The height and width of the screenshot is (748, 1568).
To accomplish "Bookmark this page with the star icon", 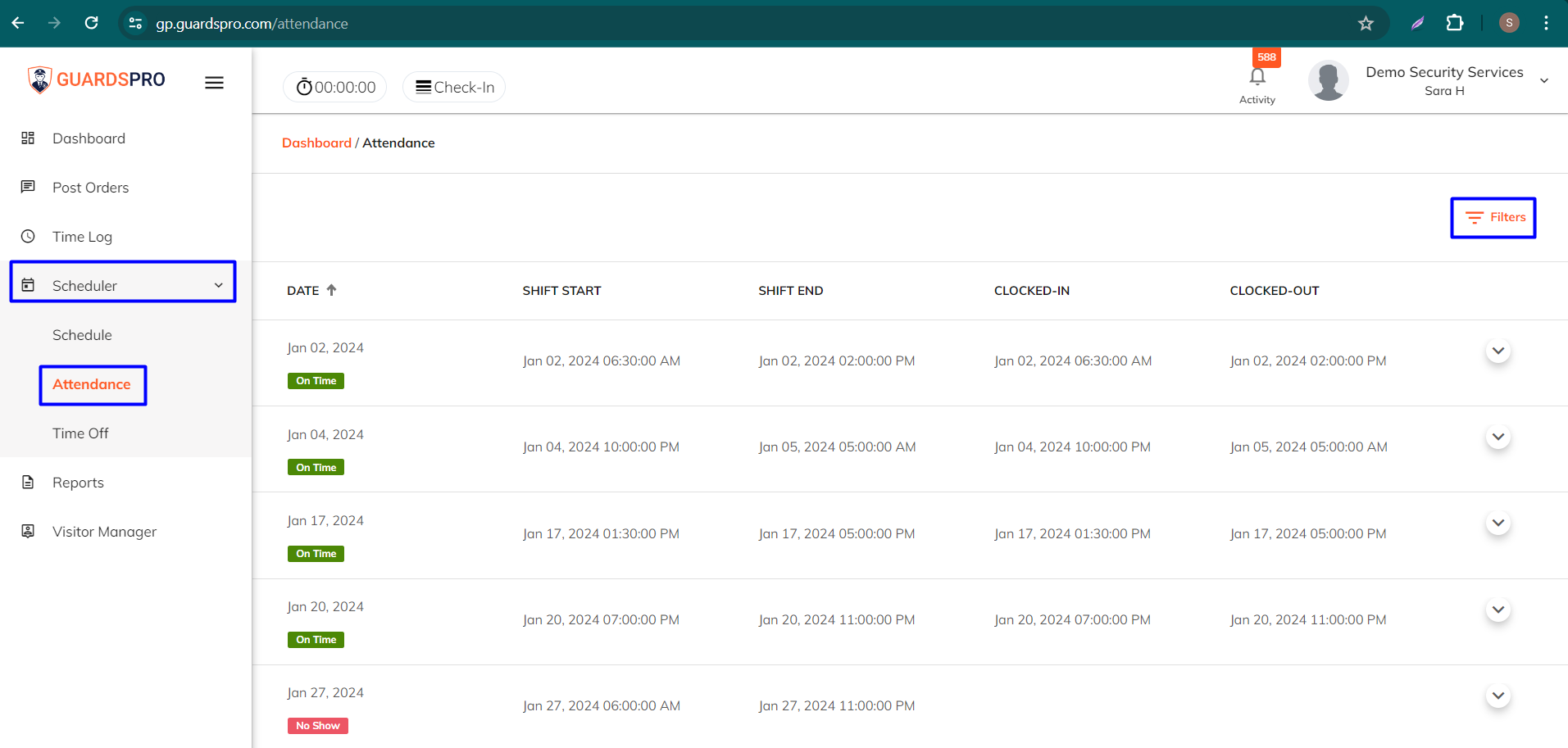I will [1366, 23].
